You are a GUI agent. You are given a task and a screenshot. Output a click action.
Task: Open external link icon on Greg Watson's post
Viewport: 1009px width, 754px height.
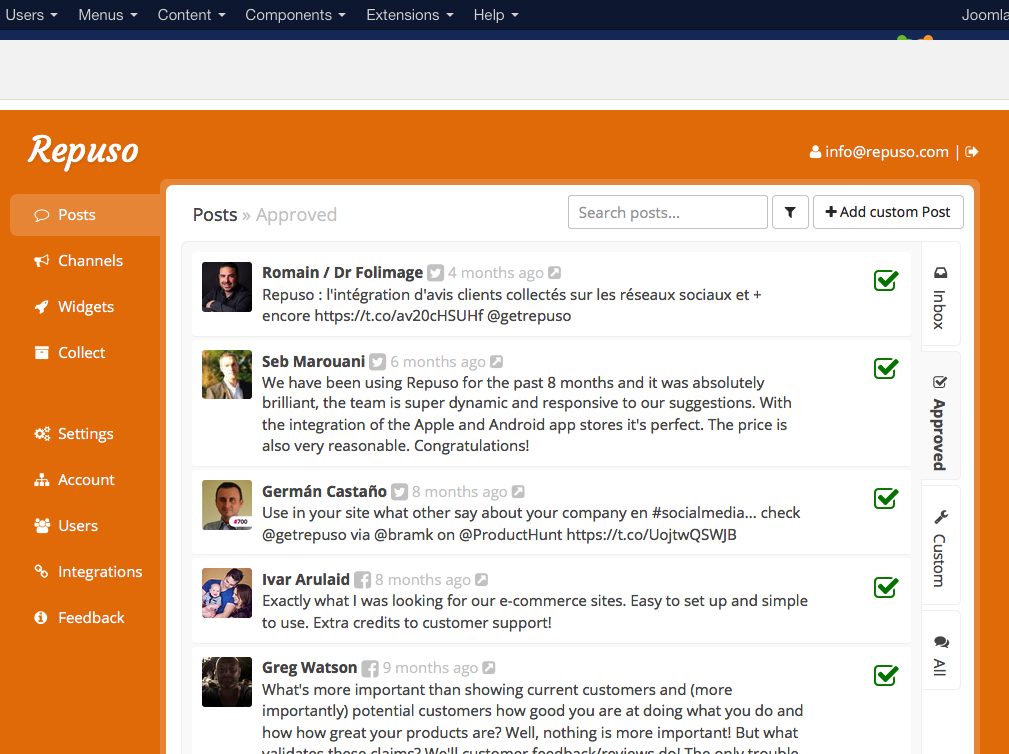489,668
